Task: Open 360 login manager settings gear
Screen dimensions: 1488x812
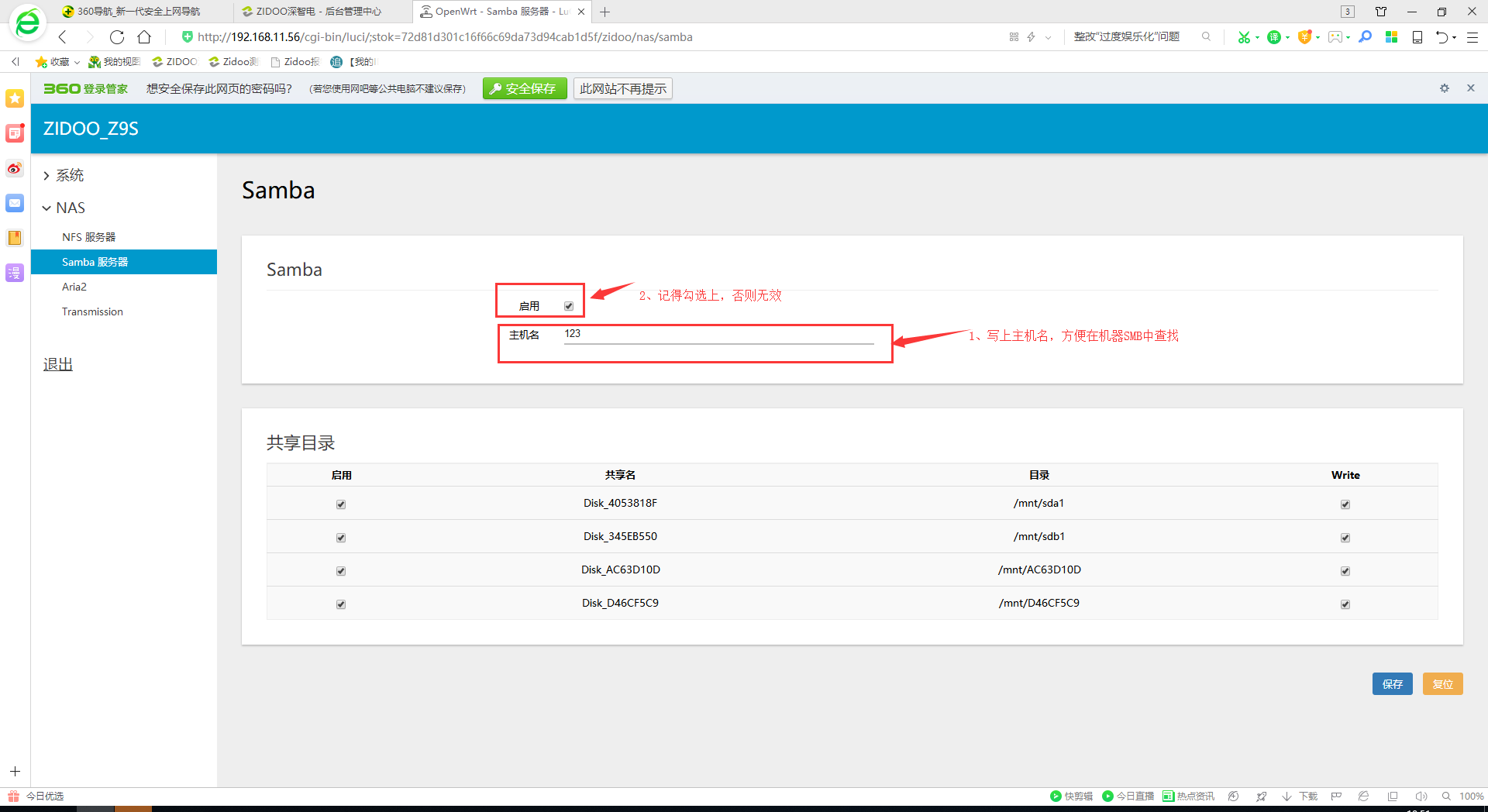Action: (1445, 88)
